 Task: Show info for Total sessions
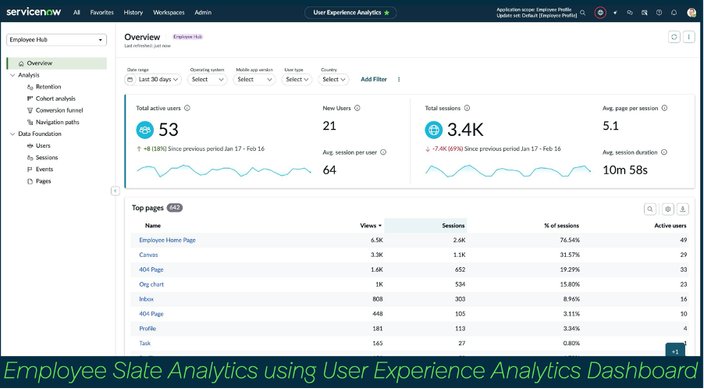pyautogui.click(x=467, y=108)
